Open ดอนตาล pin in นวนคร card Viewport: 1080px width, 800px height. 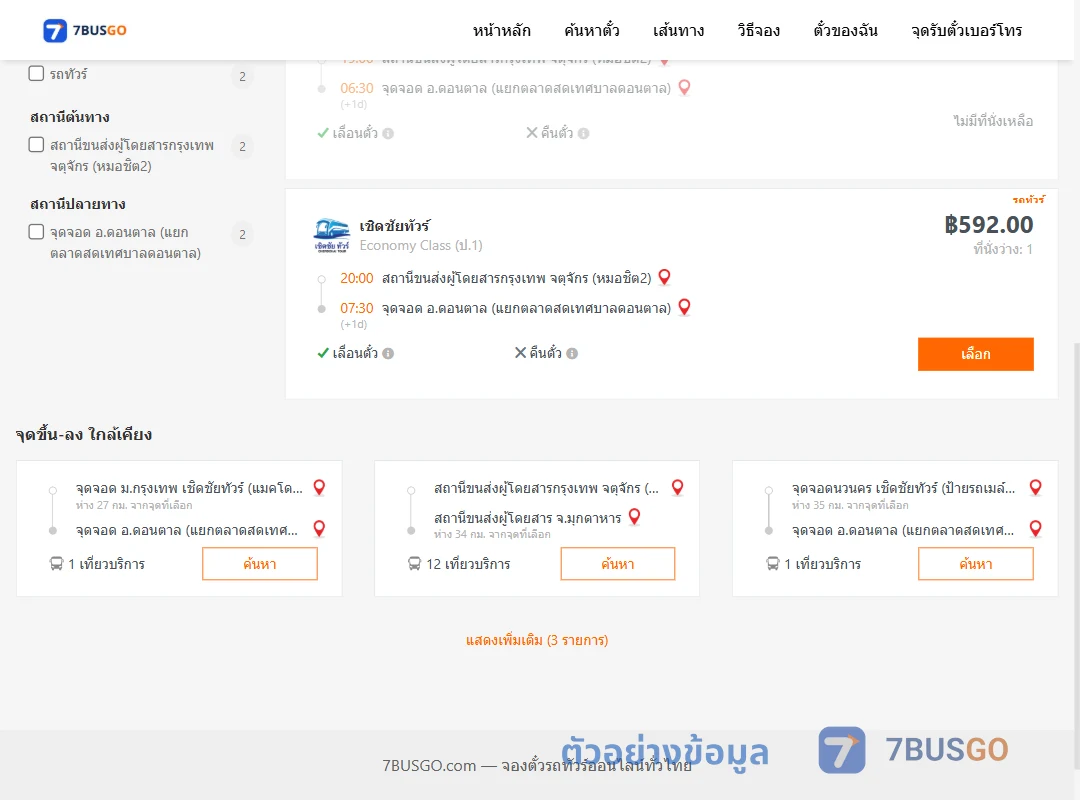pyautogui.click(x=1035, y=529)
